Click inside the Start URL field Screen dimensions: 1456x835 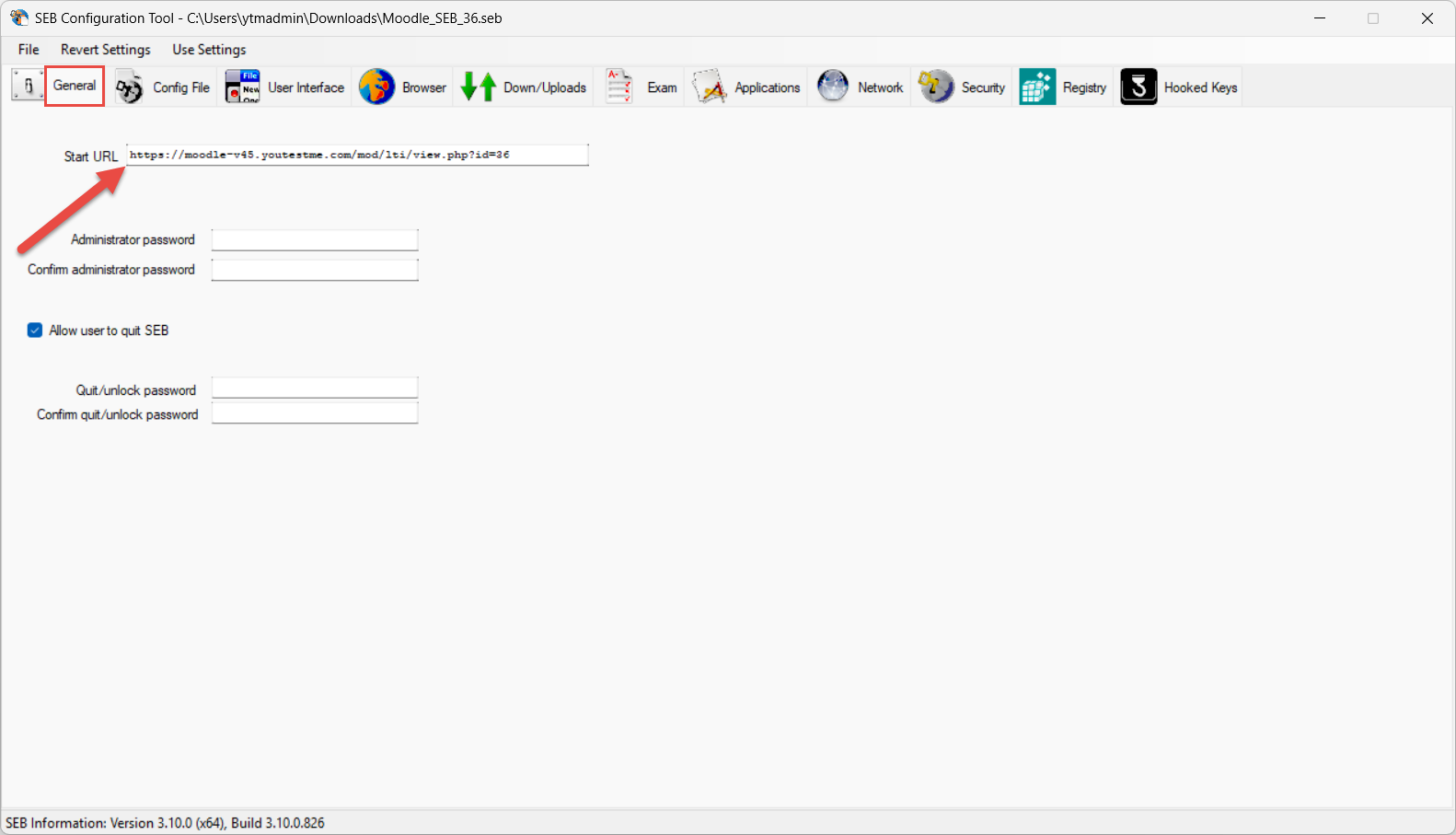357,155
